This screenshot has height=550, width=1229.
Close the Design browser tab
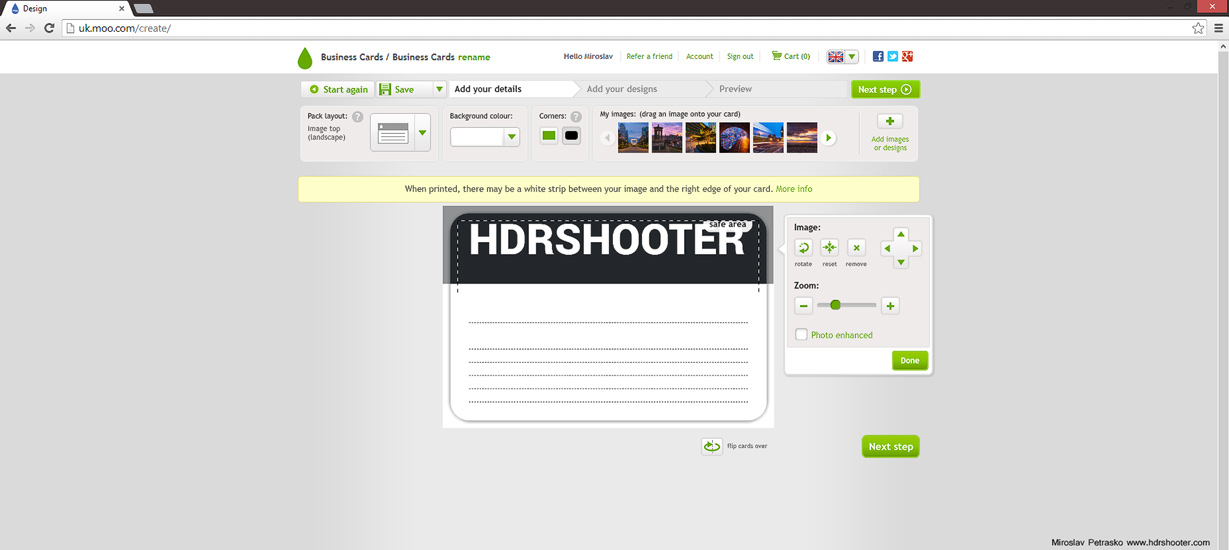coord(121,8)
